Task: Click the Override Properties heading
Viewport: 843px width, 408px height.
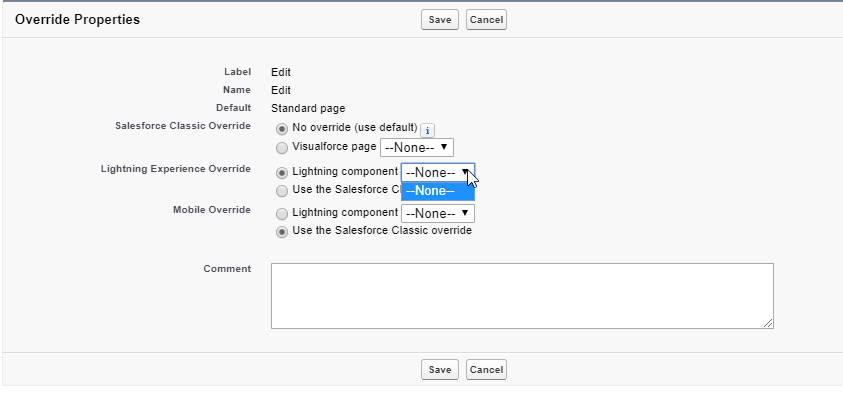Action: tap(77, 20)
